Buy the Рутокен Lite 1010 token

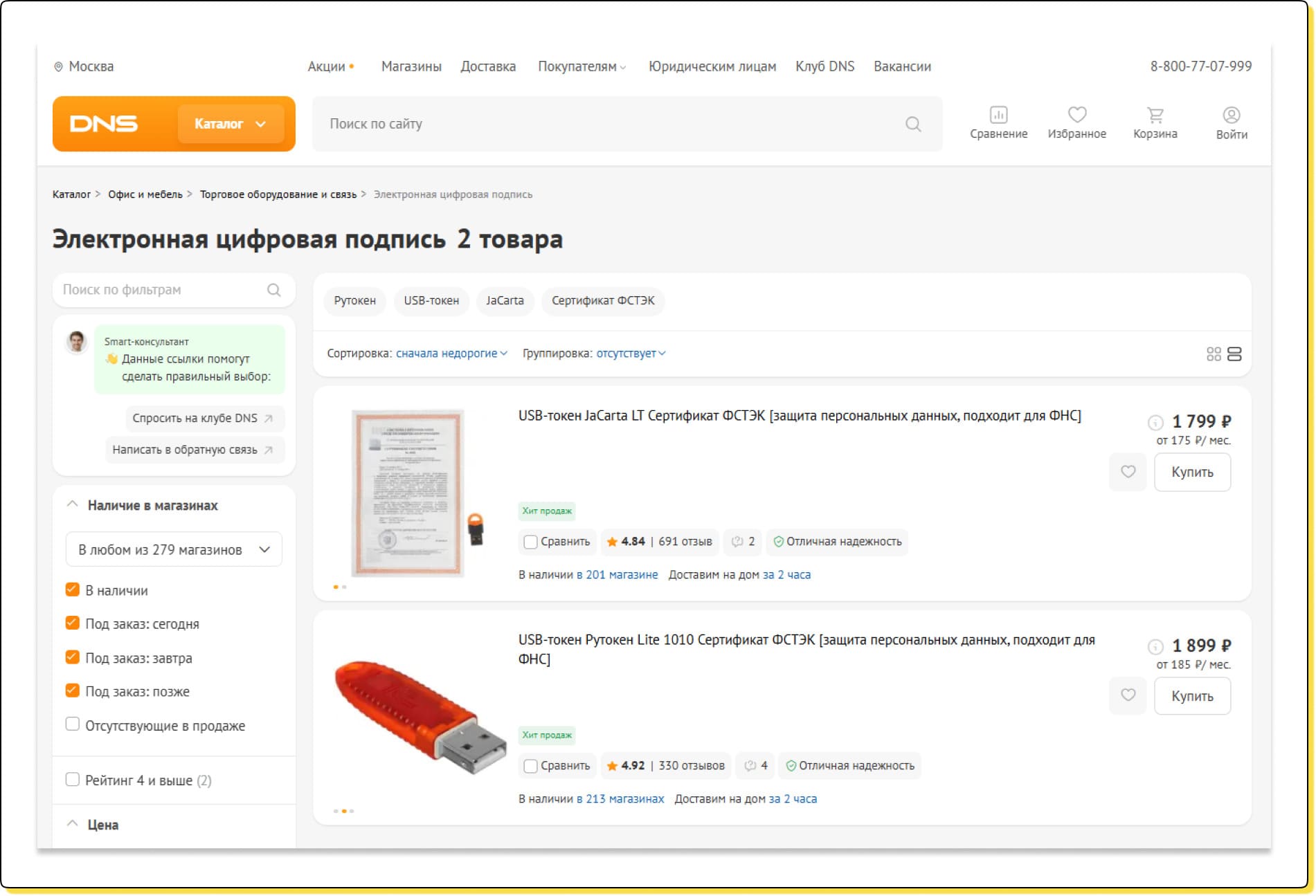1192,695
